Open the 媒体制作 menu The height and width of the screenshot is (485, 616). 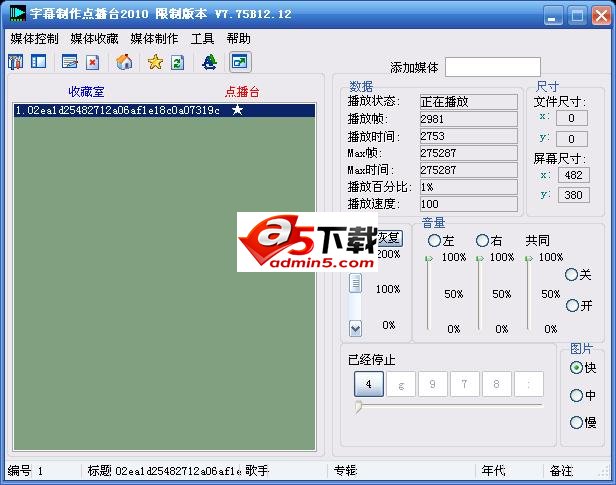[x=154, y=39]
